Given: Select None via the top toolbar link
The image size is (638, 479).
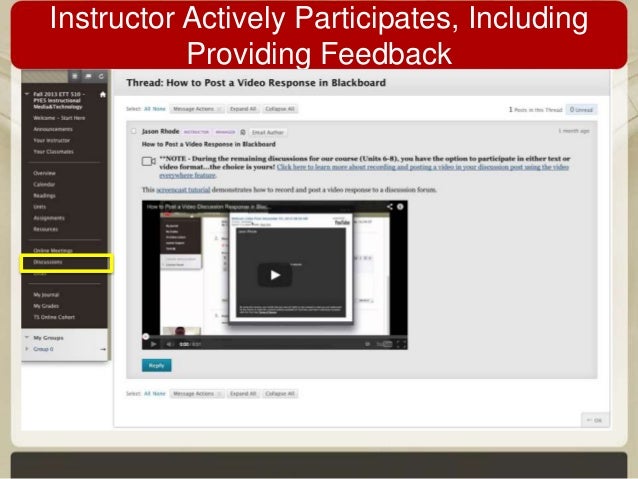Looking at the screenshot, I should click(159, 109).
